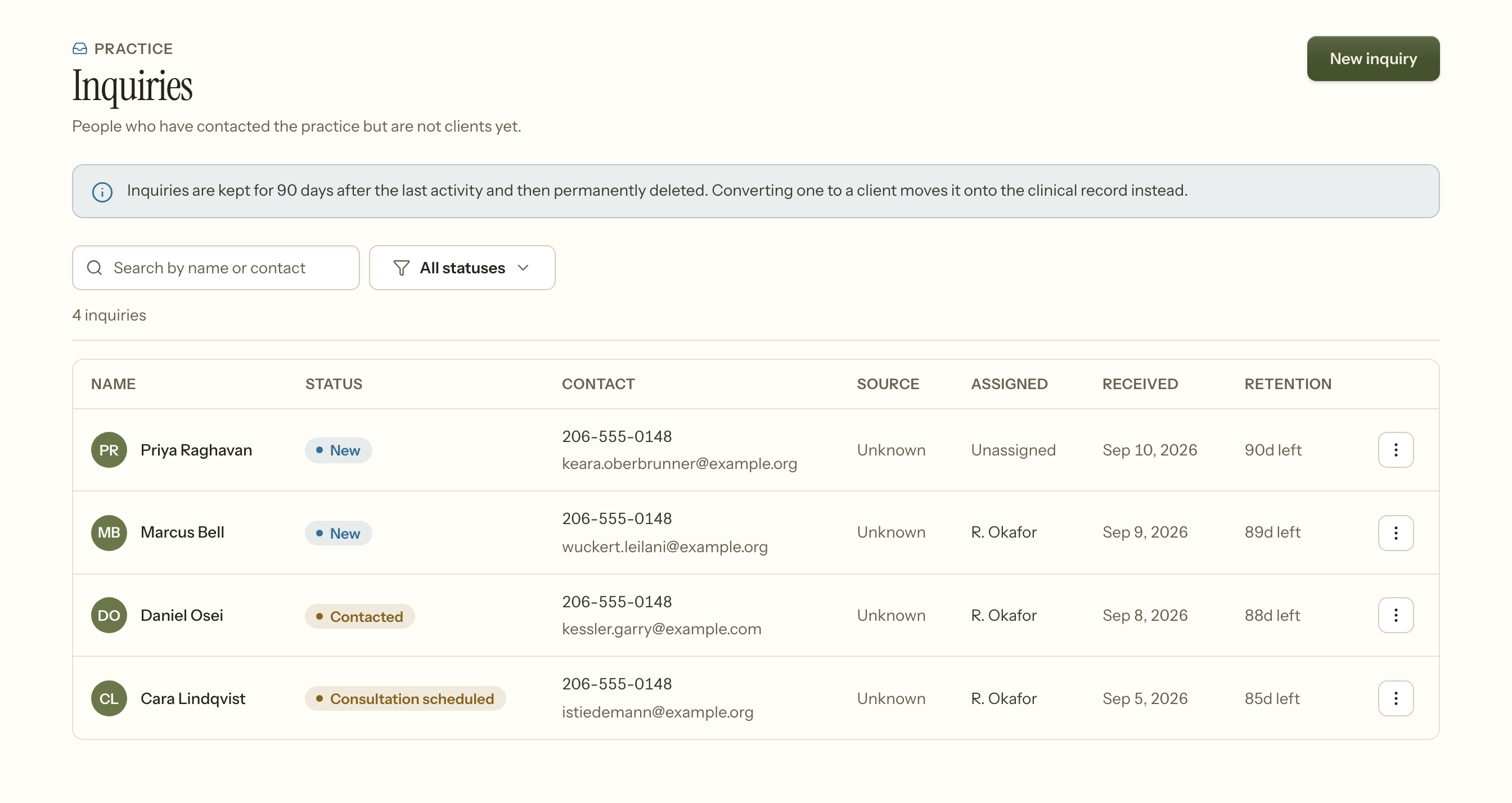Click the magnifier icon in search box
The height and width of the screenshot is (803, 1512).
click(94, 268)
